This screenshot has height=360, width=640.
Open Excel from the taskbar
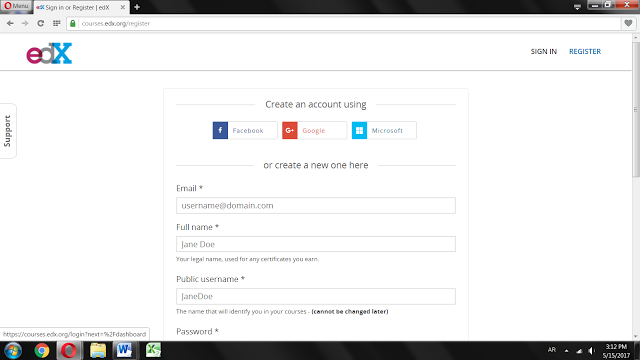point(153,351)
